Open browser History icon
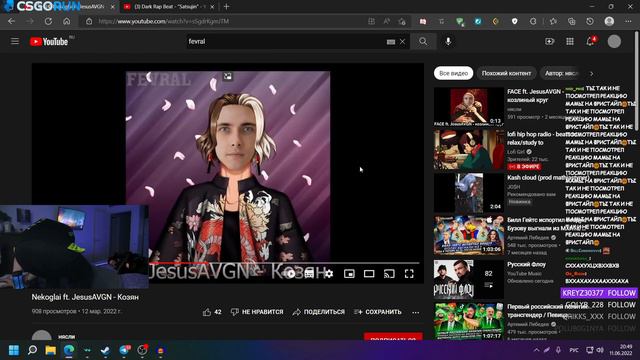The height and width of the screenshot is (360, 640). tap(590, 21)
